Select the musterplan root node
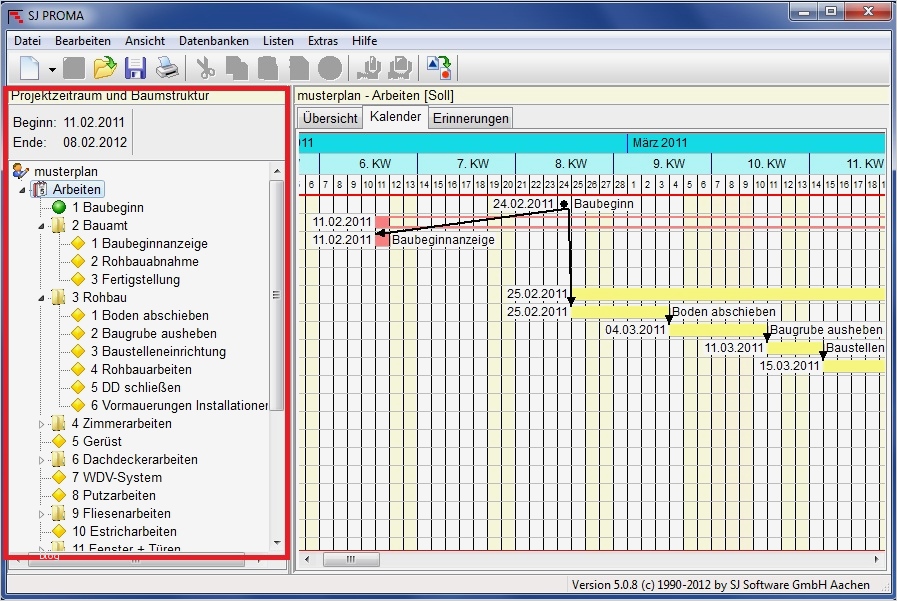Screen dimensions: 897x601 [x=66, y=172]
